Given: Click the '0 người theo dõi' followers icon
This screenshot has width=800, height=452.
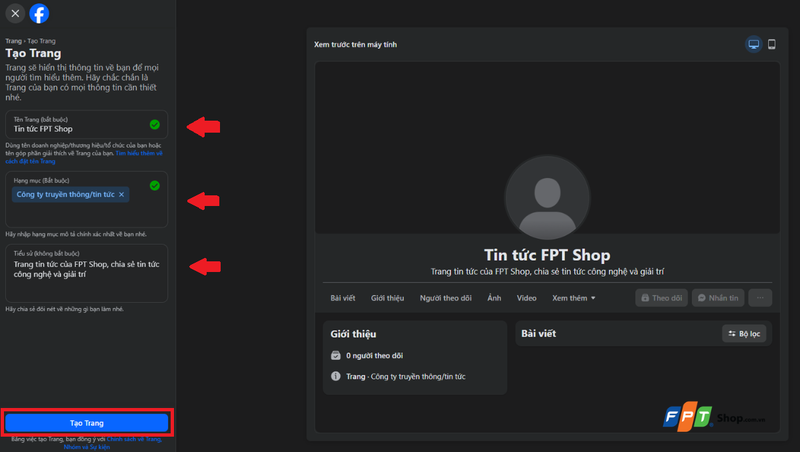Looking at the screenshot, I should (336, 356).
